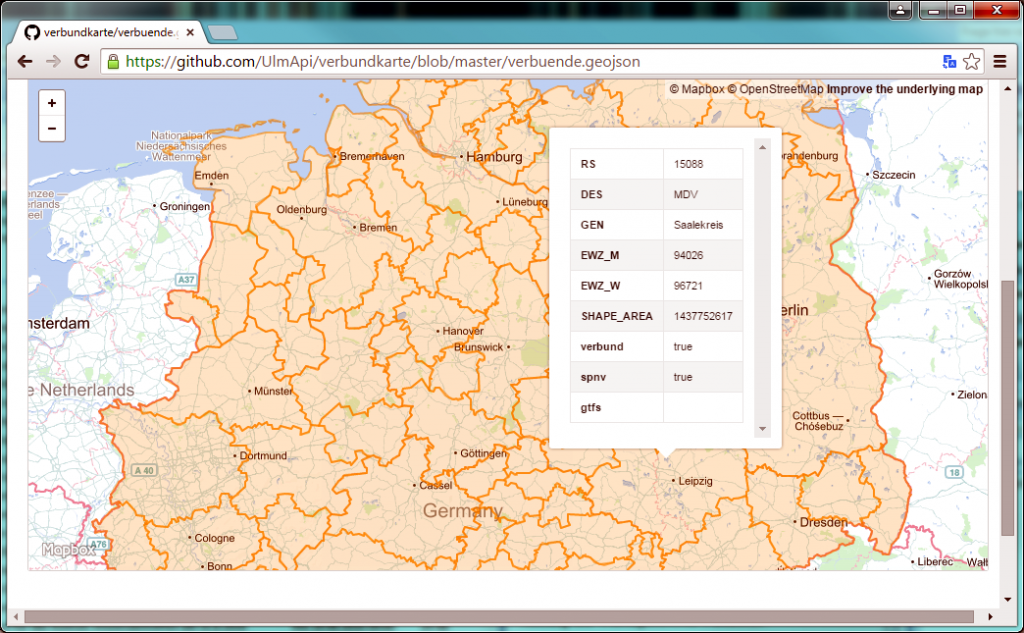Click the Mapbox logo on the map

(x=69, y=549)
